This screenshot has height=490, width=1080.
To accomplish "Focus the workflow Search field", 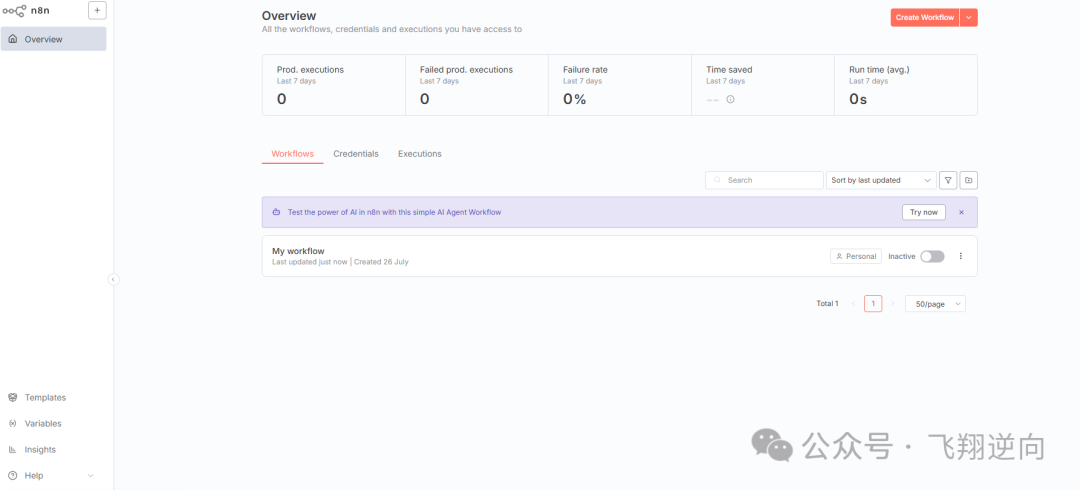I will pos(765,180).
